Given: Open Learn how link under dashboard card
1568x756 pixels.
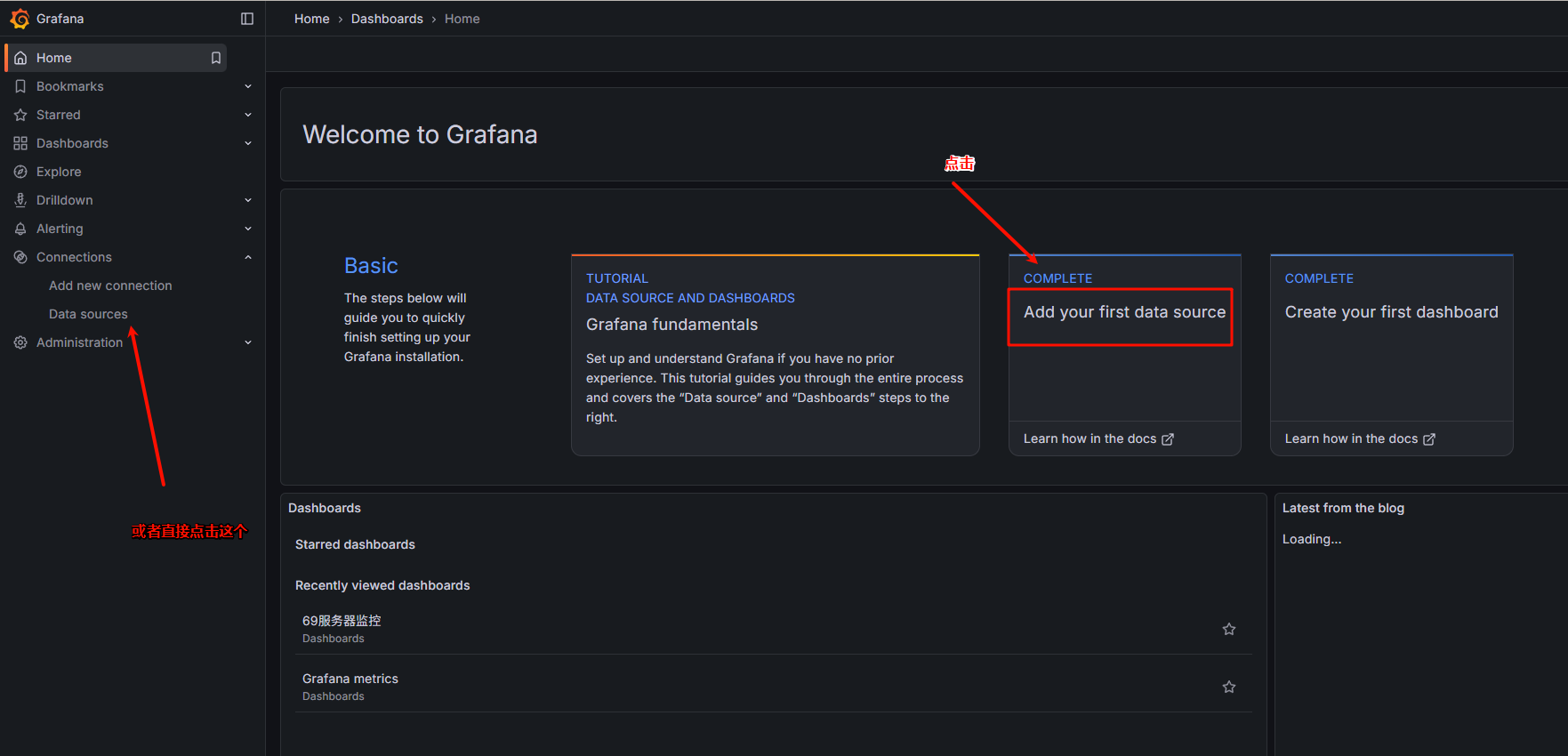Looking at the screenshot, I should [x=1359, y=438].
